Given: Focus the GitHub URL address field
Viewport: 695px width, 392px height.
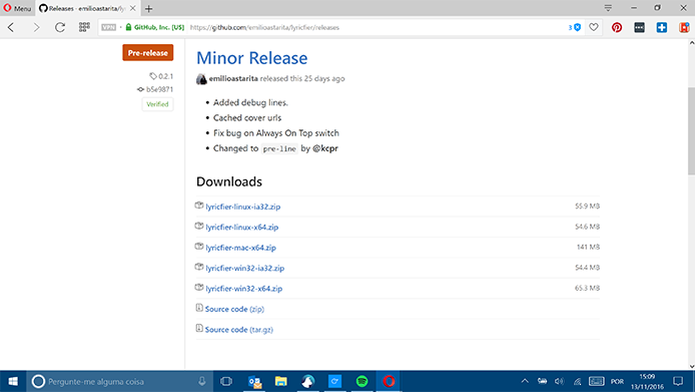Looking at the screenshot, I should (264, 27).
